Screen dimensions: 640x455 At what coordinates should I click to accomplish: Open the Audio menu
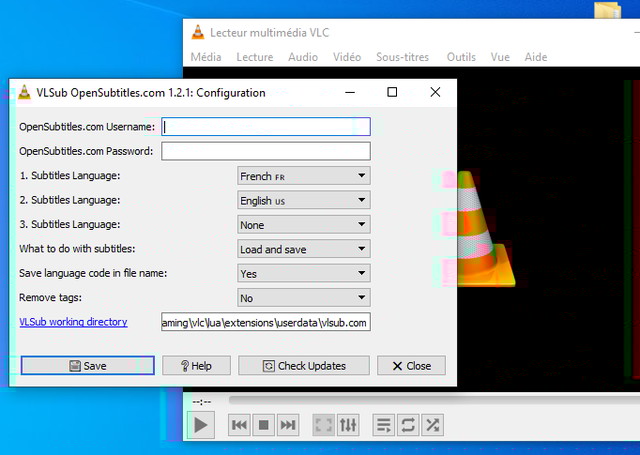pos(303,57)
